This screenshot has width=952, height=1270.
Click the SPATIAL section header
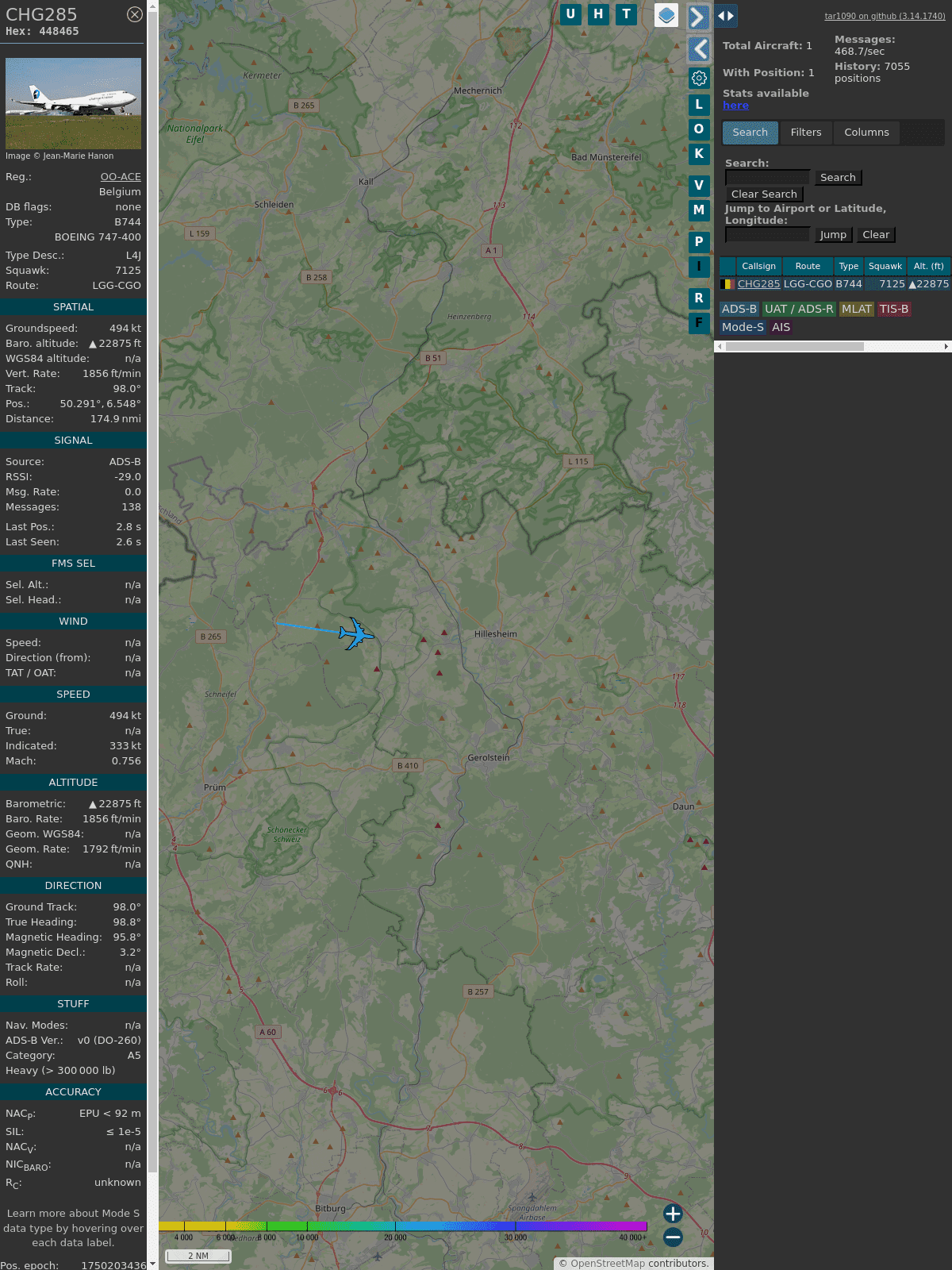point(73,307)
